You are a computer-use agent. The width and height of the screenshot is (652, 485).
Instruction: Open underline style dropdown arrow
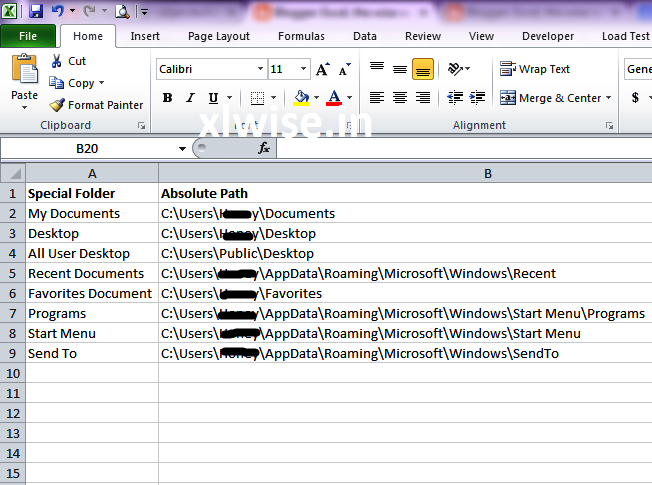click(230, 98)
